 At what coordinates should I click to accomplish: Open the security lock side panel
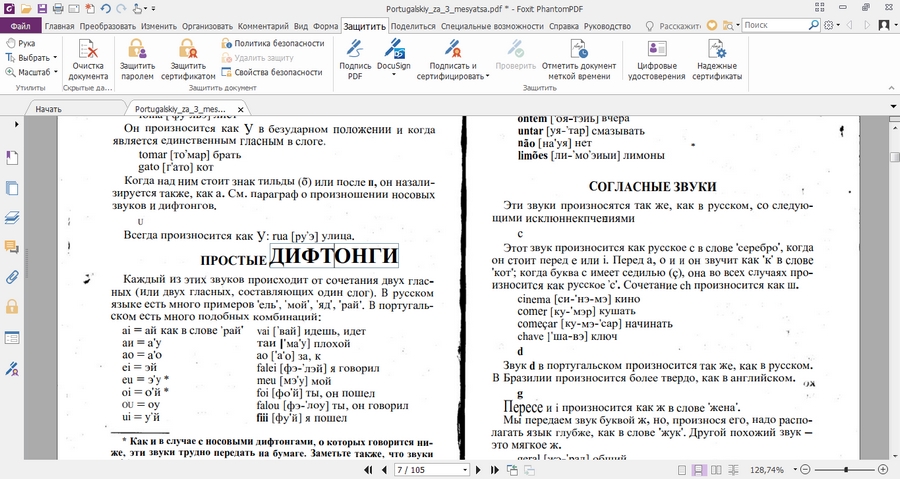[x=13, y=306]
